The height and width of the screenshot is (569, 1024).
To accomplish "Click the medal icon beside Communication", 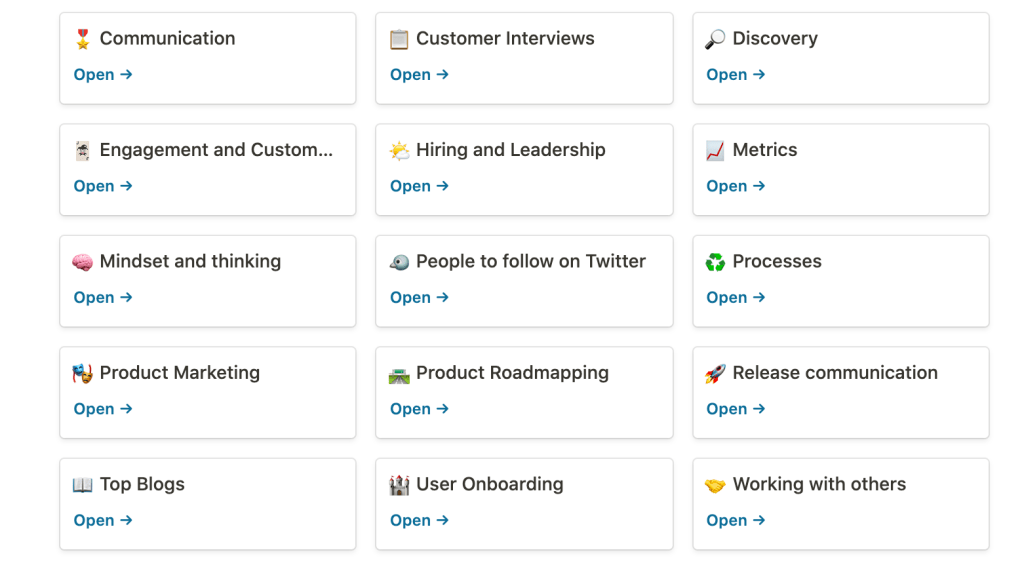I will coord(83,39).
